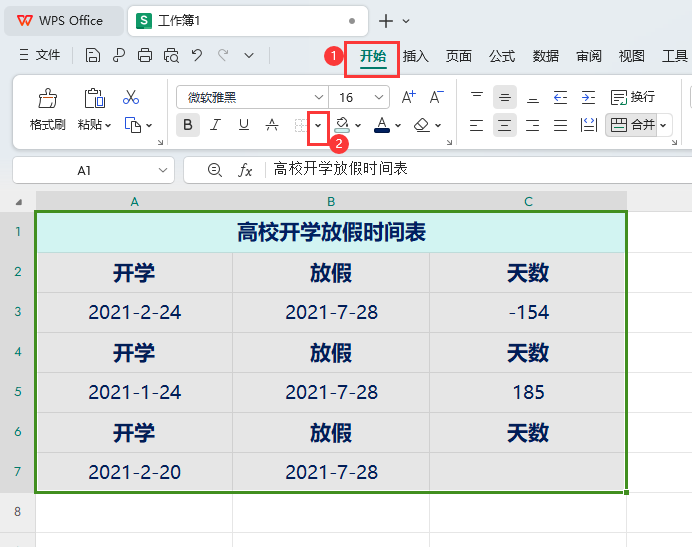Screen dimensions: 692x547
Task: Select column B header
Action: pos(331,202)
